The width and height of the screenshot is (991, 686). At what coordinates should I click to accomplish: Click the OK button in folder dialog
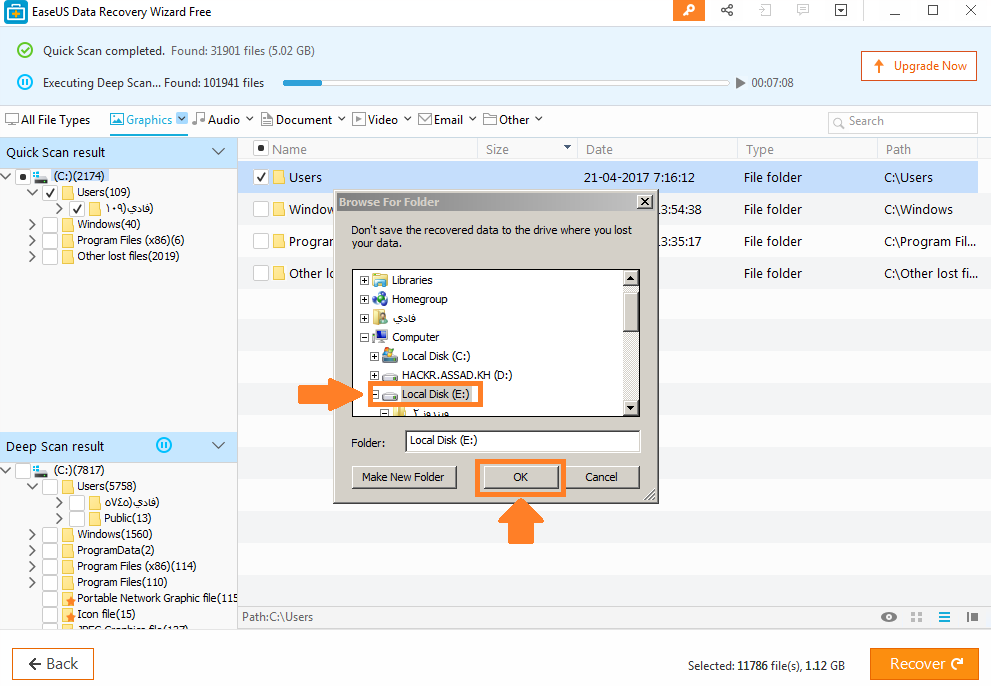pyautogui.click(x=521, y=477)
